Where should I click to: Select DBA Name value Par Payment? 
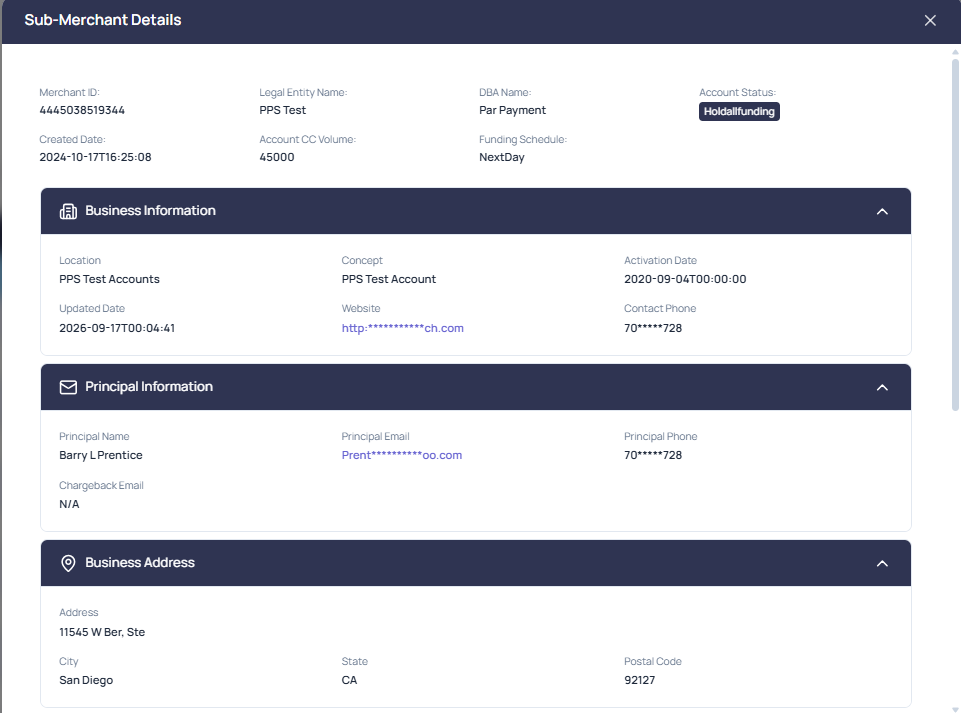pos(512,110)
